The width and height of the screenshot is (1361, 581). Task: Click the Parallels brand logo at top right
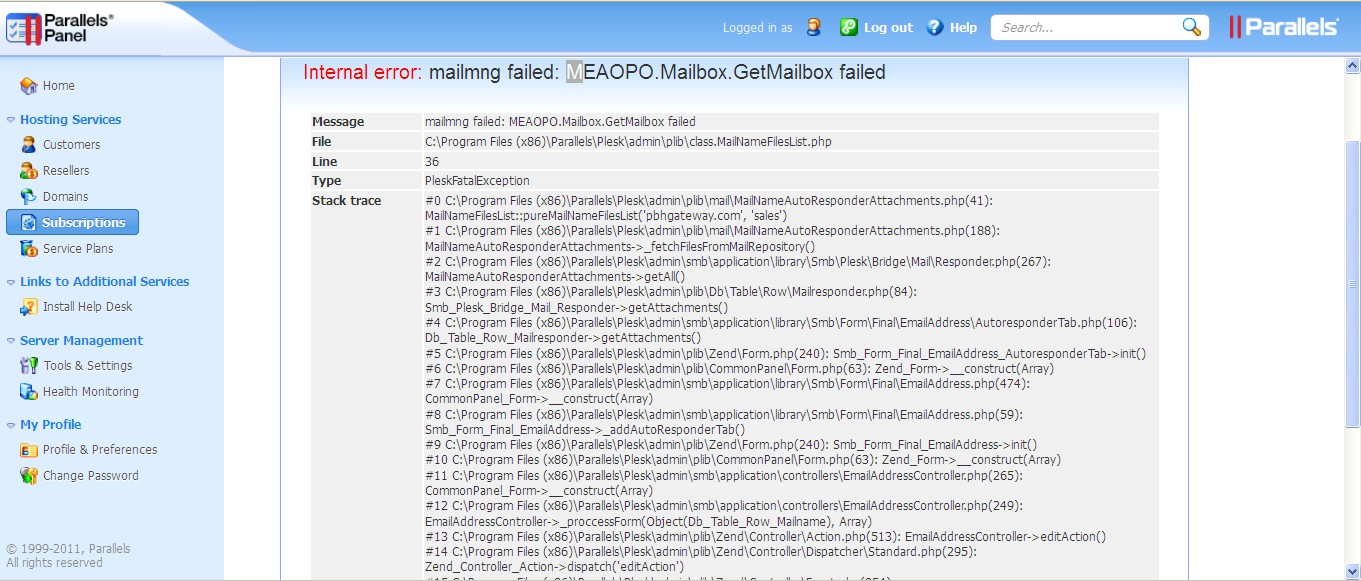[1283, 27]
